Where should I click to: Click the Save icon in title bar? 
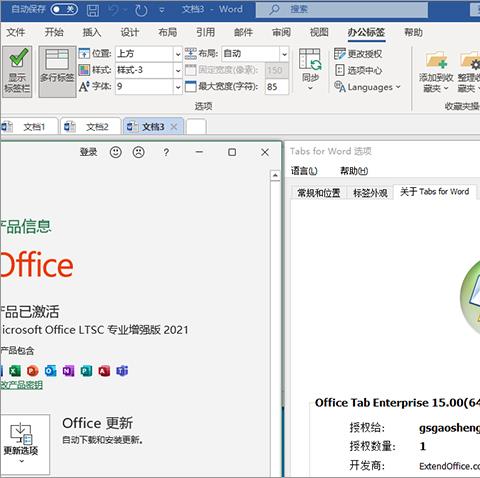click(x=93, y=10)
